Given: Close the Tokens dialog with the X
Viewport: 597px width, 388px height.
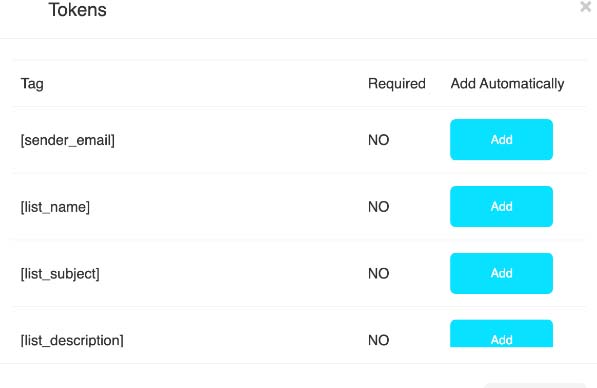Looking at the screenshot, I should click(586, 6).
